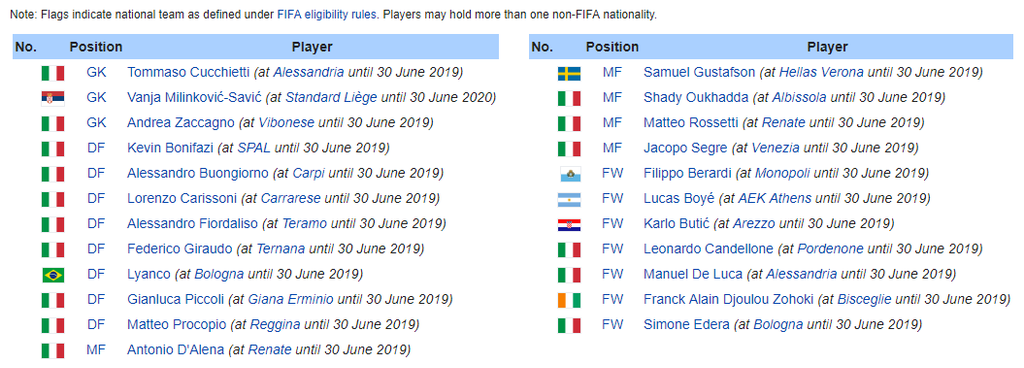Click the FW position link for Leonardo Candellone
Screen dimensions: 1024x368
[613, 249]
